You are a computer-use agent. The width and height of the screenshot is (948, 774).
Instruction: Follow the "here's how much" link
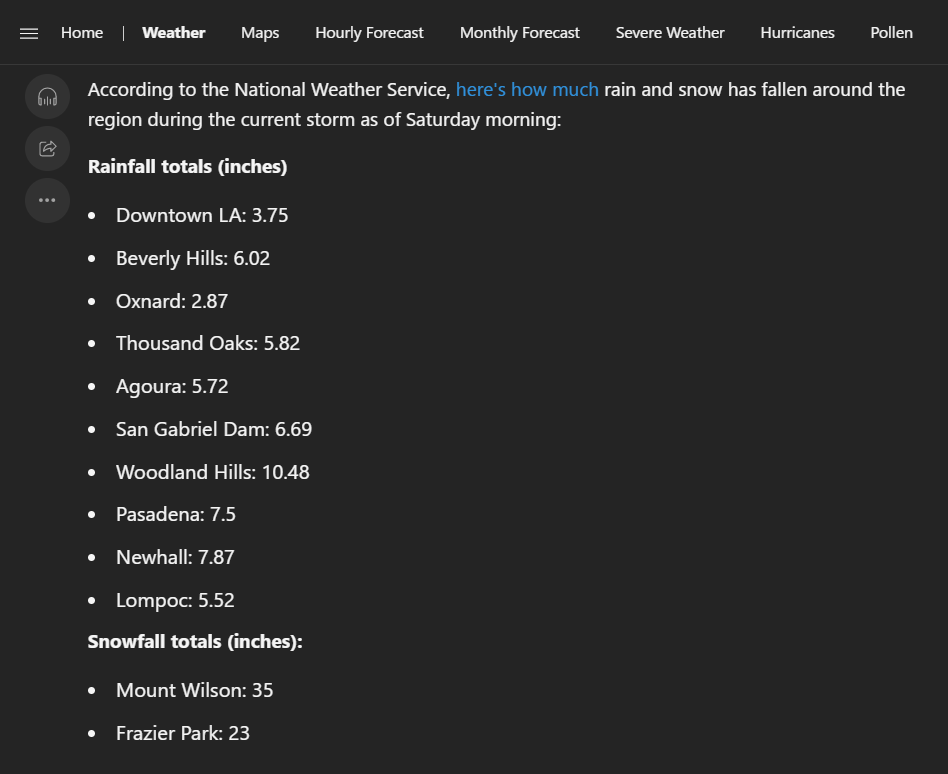527,90
